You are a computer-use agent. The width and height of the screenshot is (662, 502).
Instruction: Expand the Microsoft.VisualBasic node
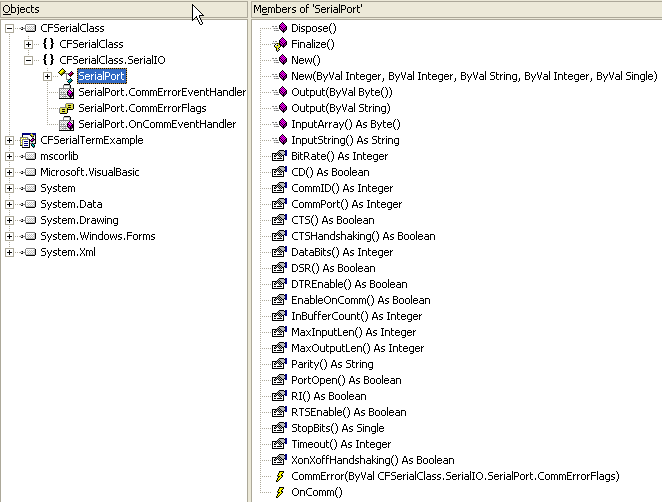(x=10, y=173)
